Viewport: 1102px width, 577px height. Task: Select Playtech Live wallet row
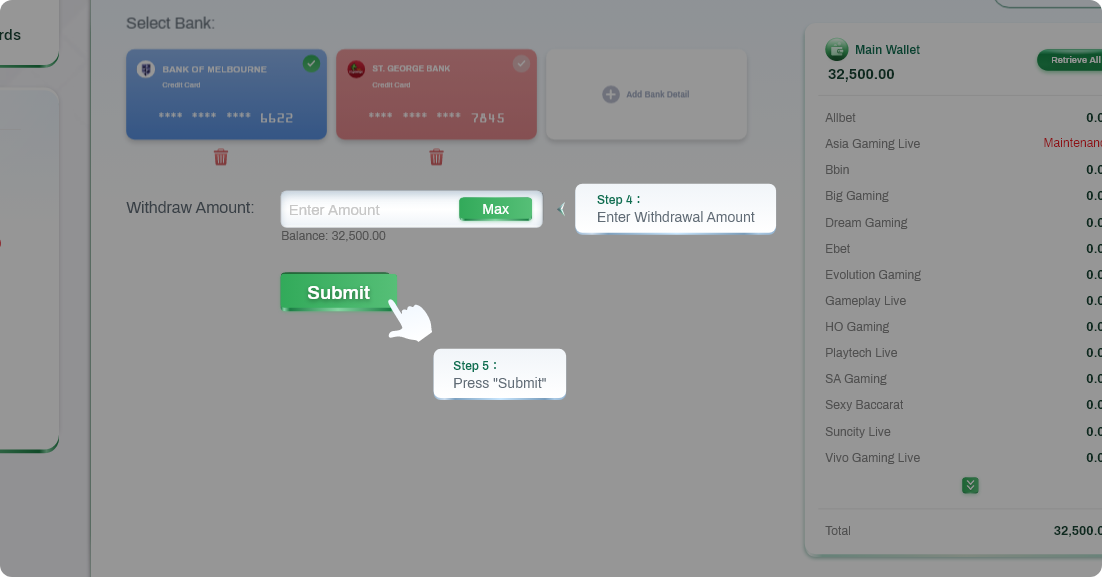(x=861, y=353)
